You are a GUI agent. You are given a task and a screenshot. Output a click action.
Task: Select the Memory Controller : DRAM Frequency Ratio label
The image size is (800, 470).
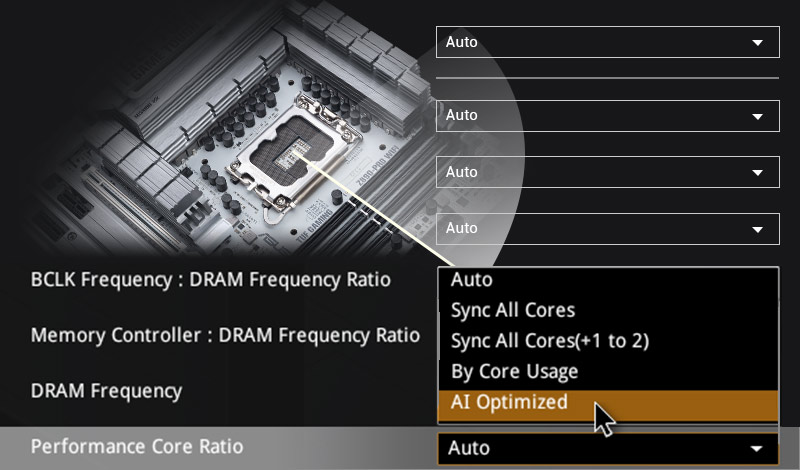tap(226, 335)
